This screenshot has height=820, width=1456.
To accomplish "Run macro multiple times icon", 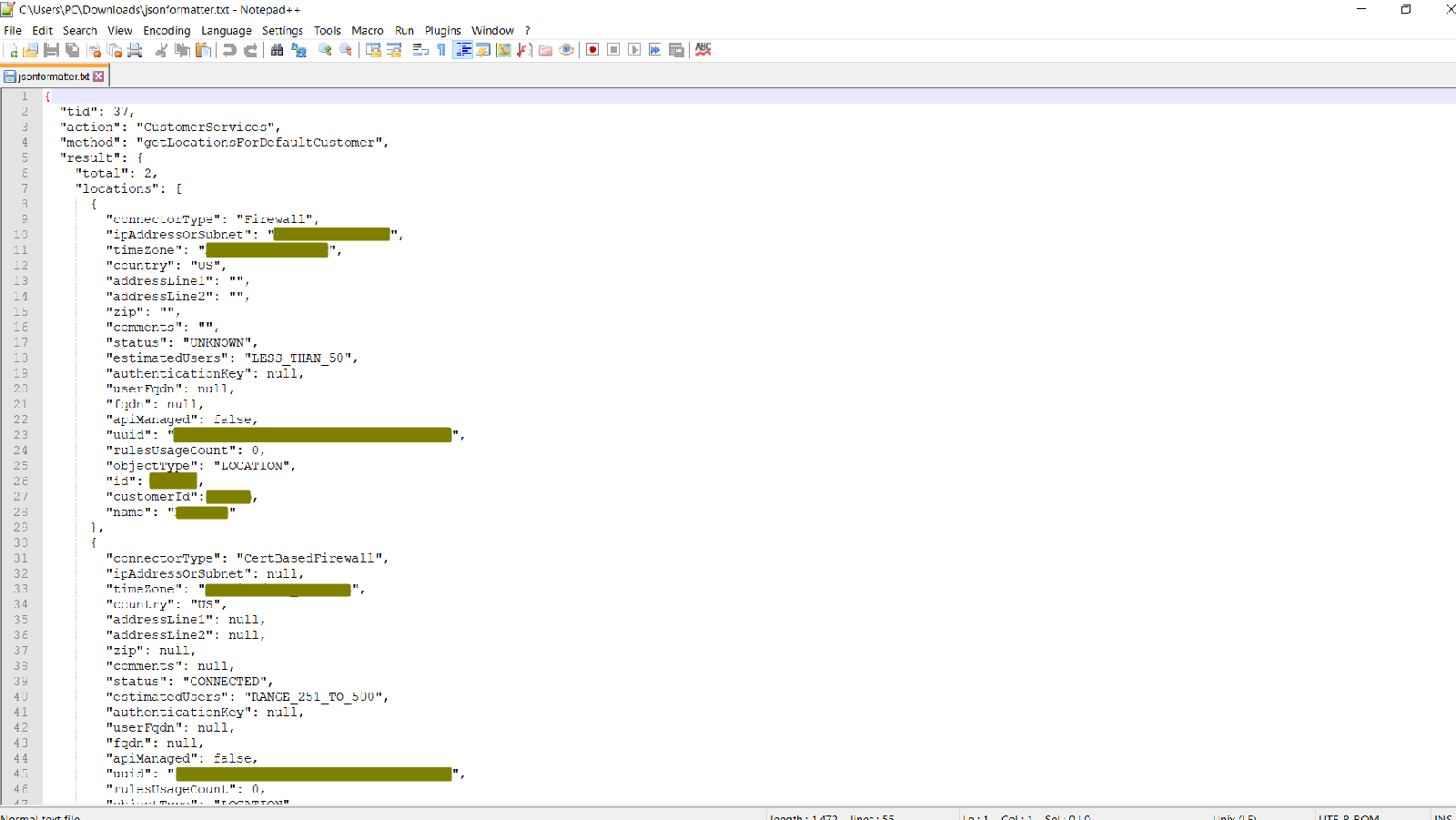I will pos(655,50).
